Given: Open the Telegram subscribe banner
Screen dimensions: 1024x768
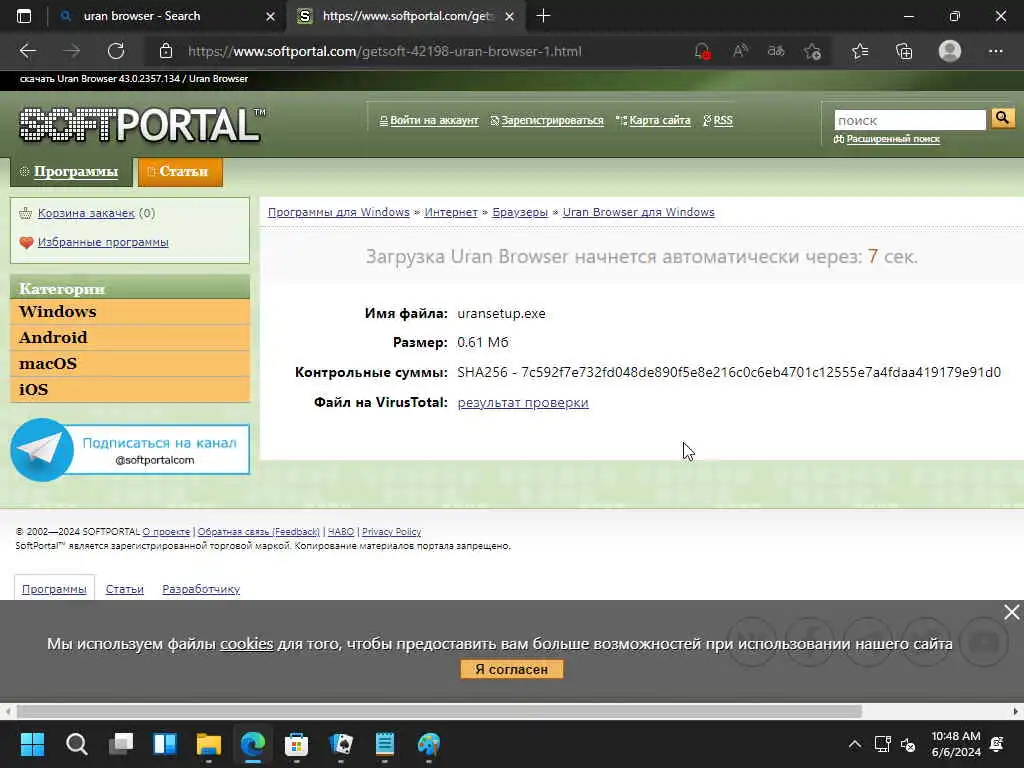Looking at the screenshot, I should [130, 450].
